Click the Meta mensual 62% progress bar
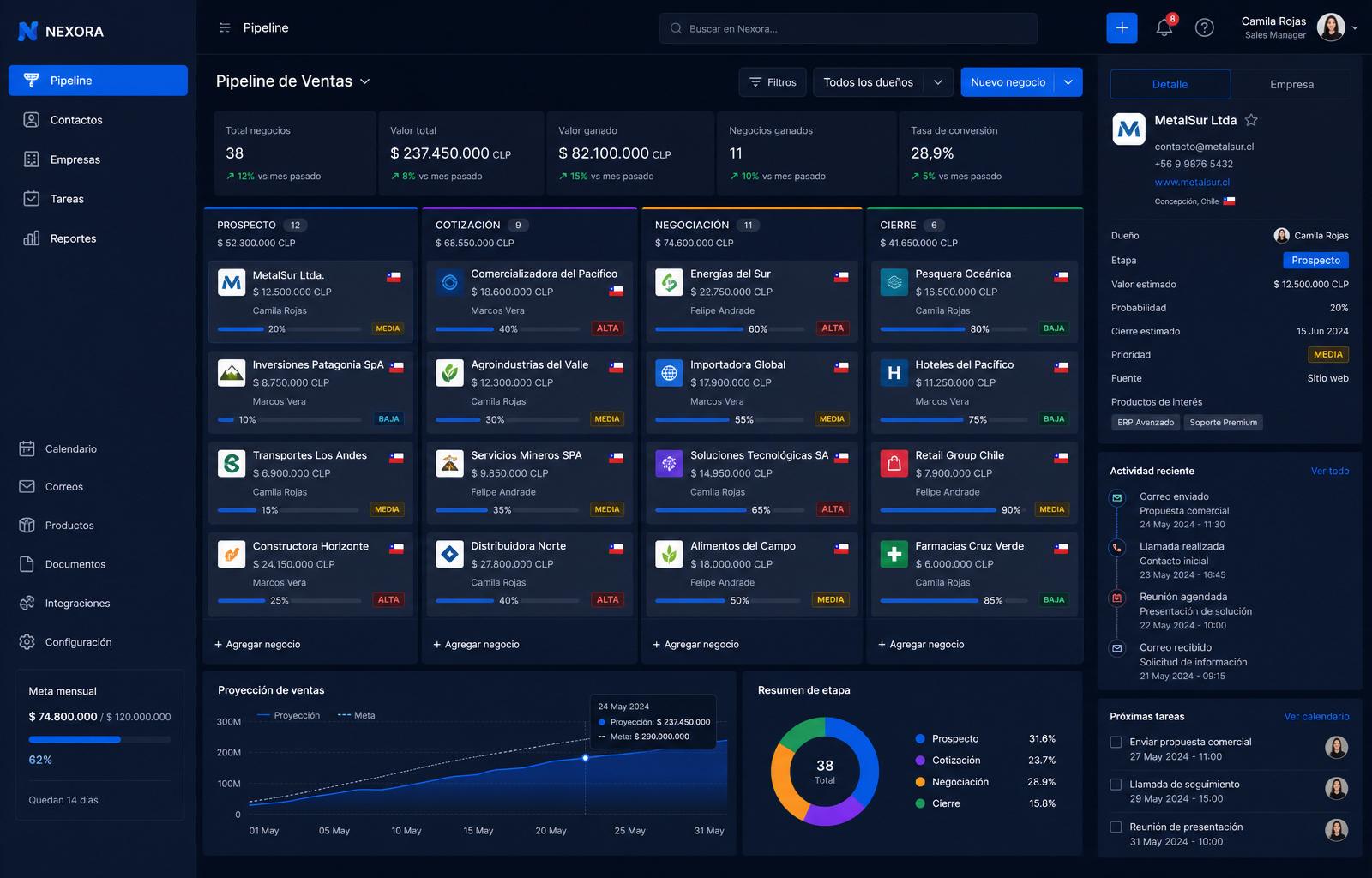Screen dimensions: 1372x878 coord(99,739)
